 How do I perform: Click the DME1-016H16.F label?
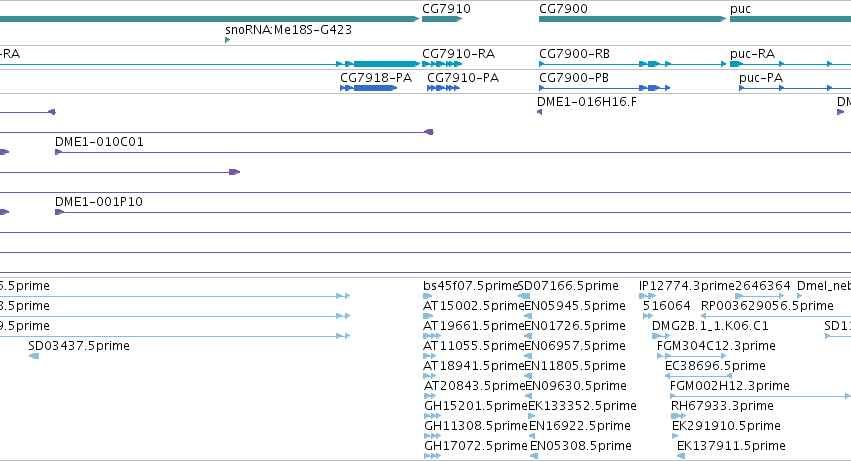(x=587, y=102)
